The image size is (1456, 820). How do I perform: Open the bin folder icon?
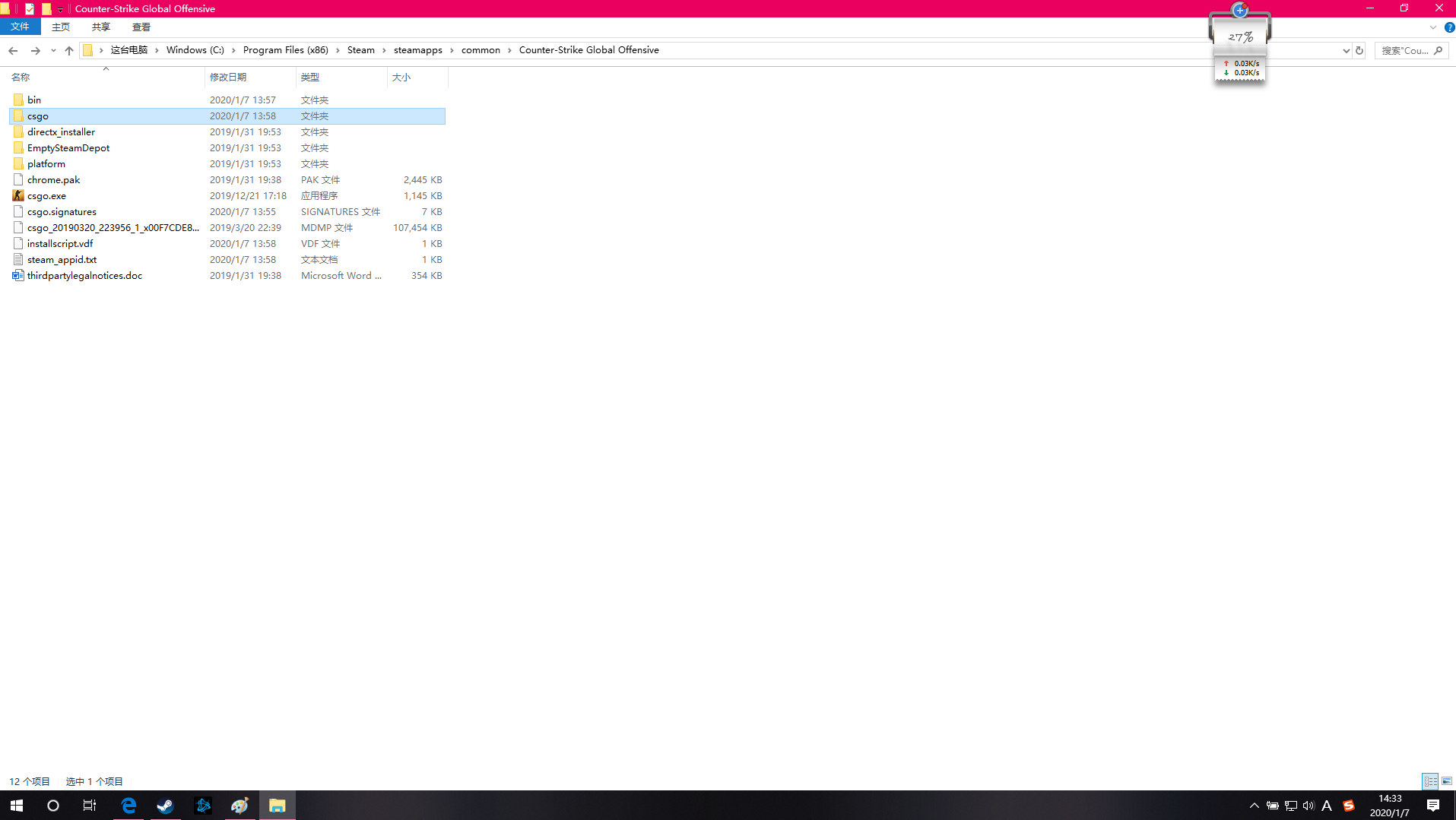point(18,100)
